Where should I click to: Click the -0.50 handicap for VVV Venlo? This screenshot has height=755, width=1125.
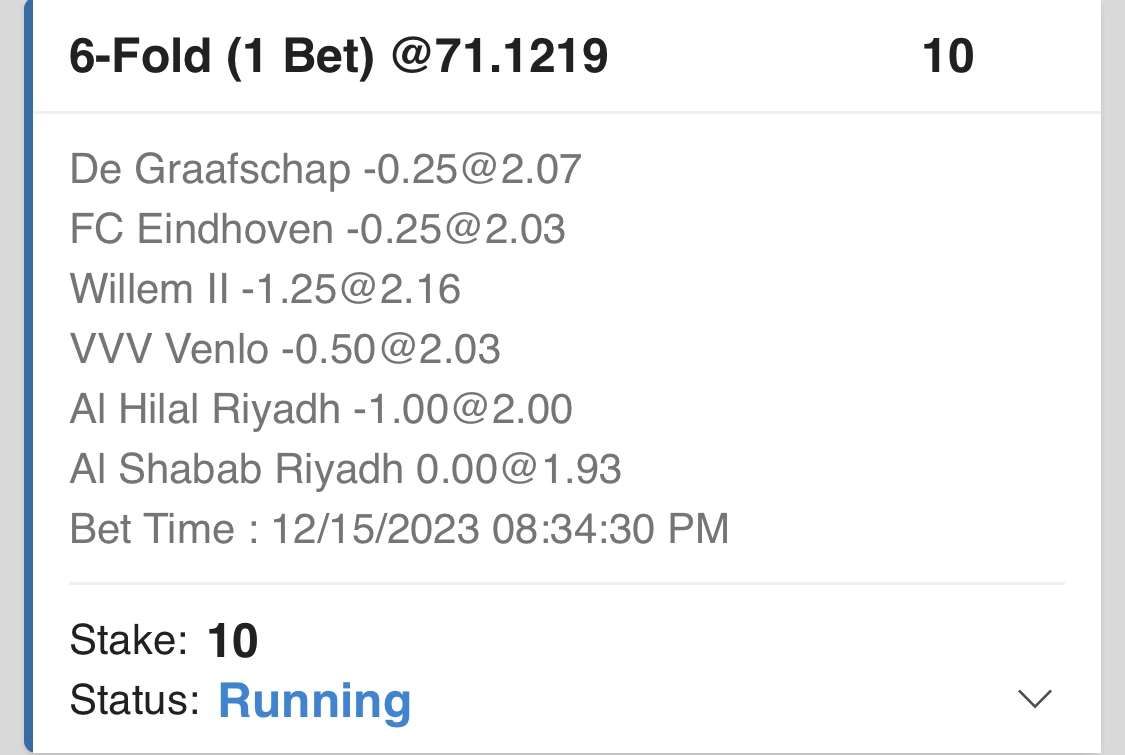[x=321, y=350]
